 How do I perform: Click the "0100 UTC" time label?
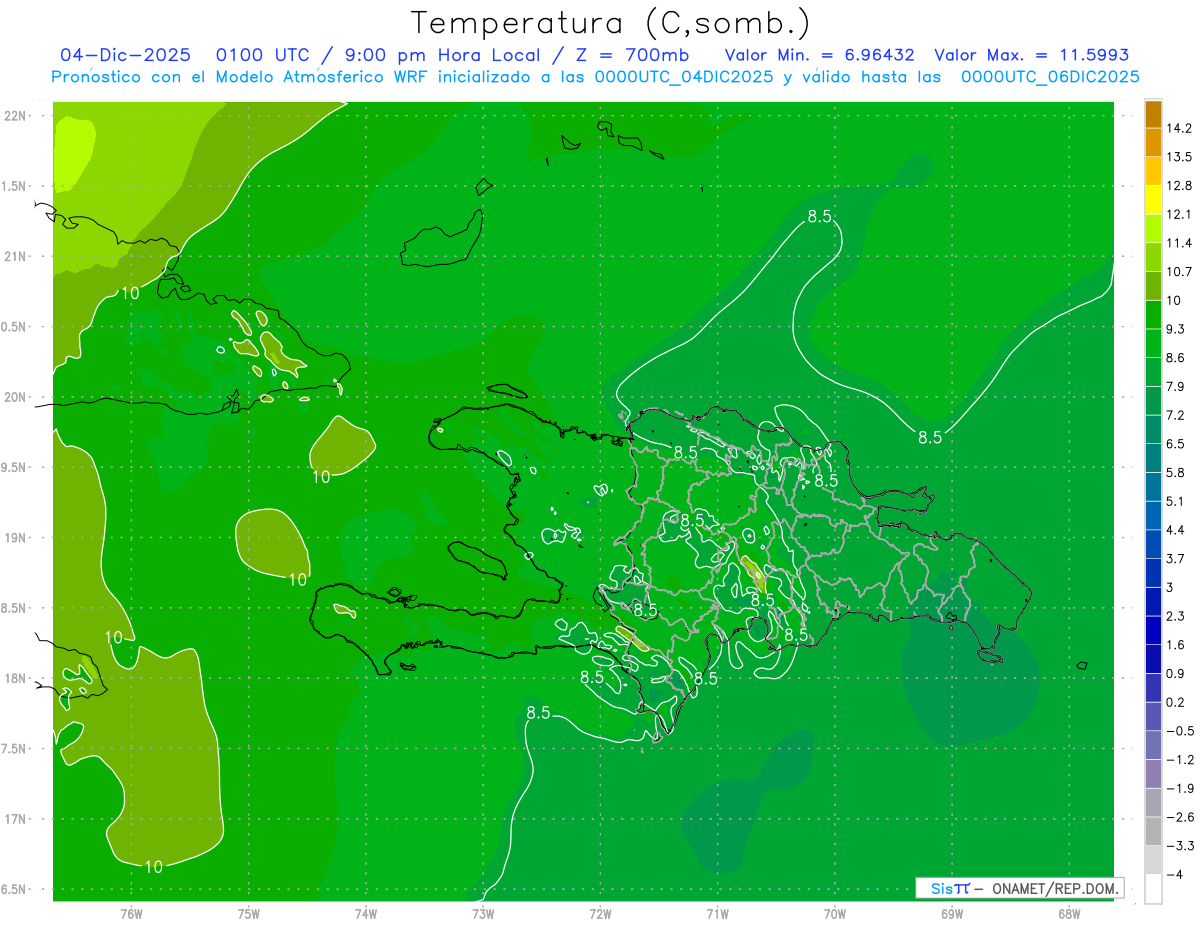pyautogui.click(x=261, y=55)
